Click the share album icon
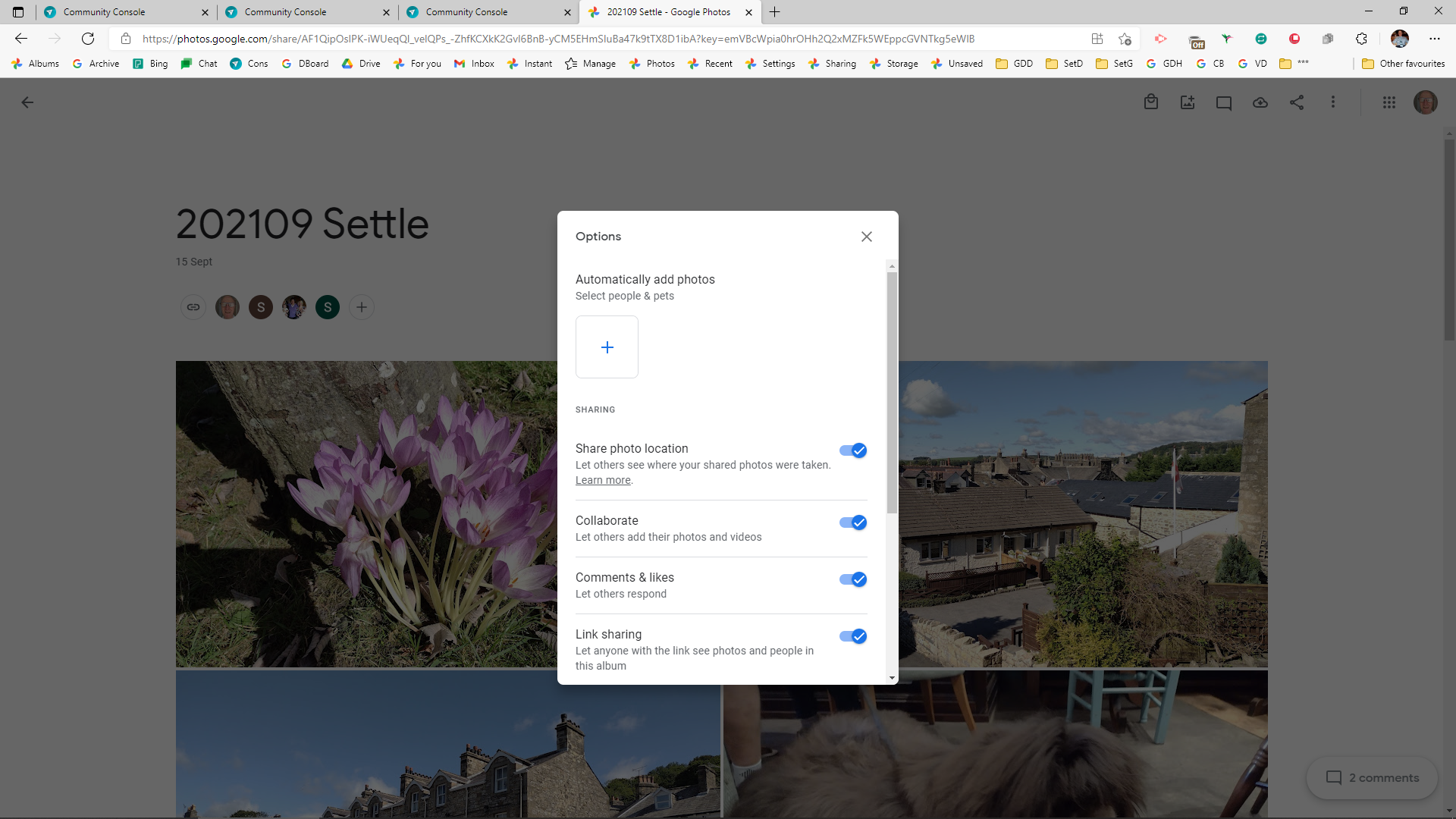 click(x=1297, y=102)
